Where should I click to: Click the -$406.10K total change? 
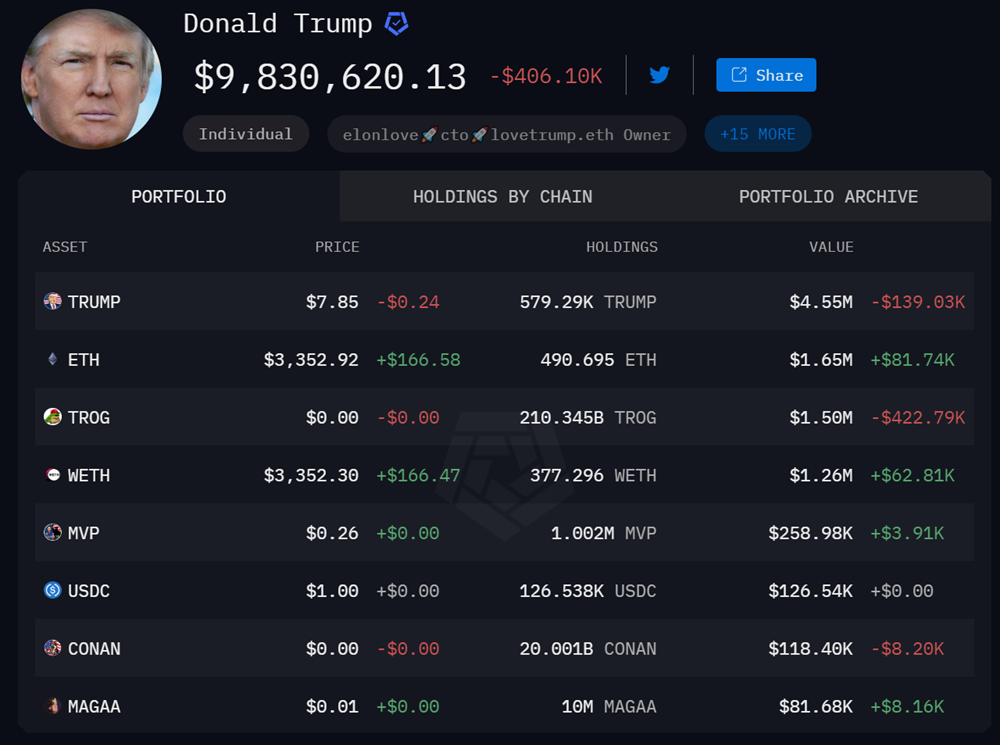click(x=546, y=76)
